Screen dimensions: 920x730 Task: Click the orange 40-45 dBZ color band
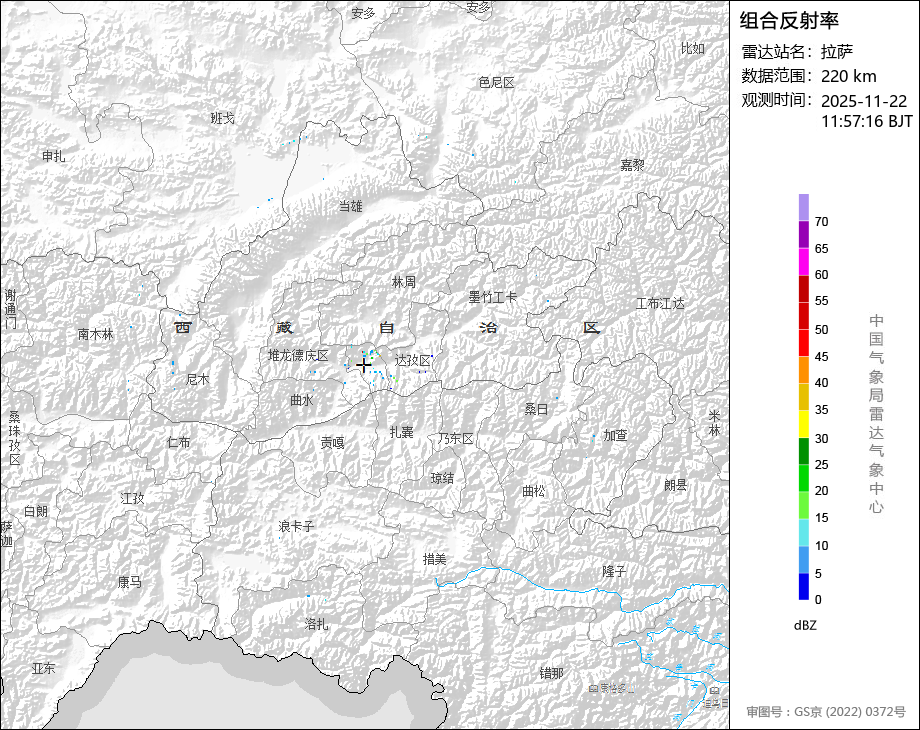click(804, 370)
